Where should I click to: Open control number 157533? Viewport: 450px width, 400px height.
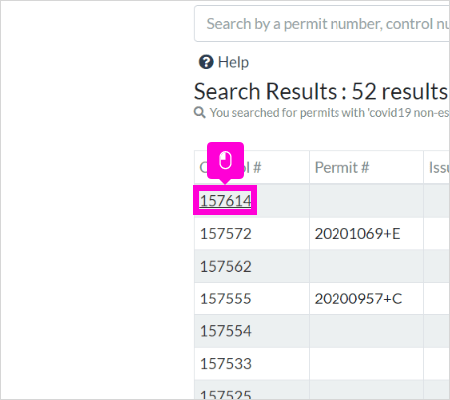click(226, 364)
